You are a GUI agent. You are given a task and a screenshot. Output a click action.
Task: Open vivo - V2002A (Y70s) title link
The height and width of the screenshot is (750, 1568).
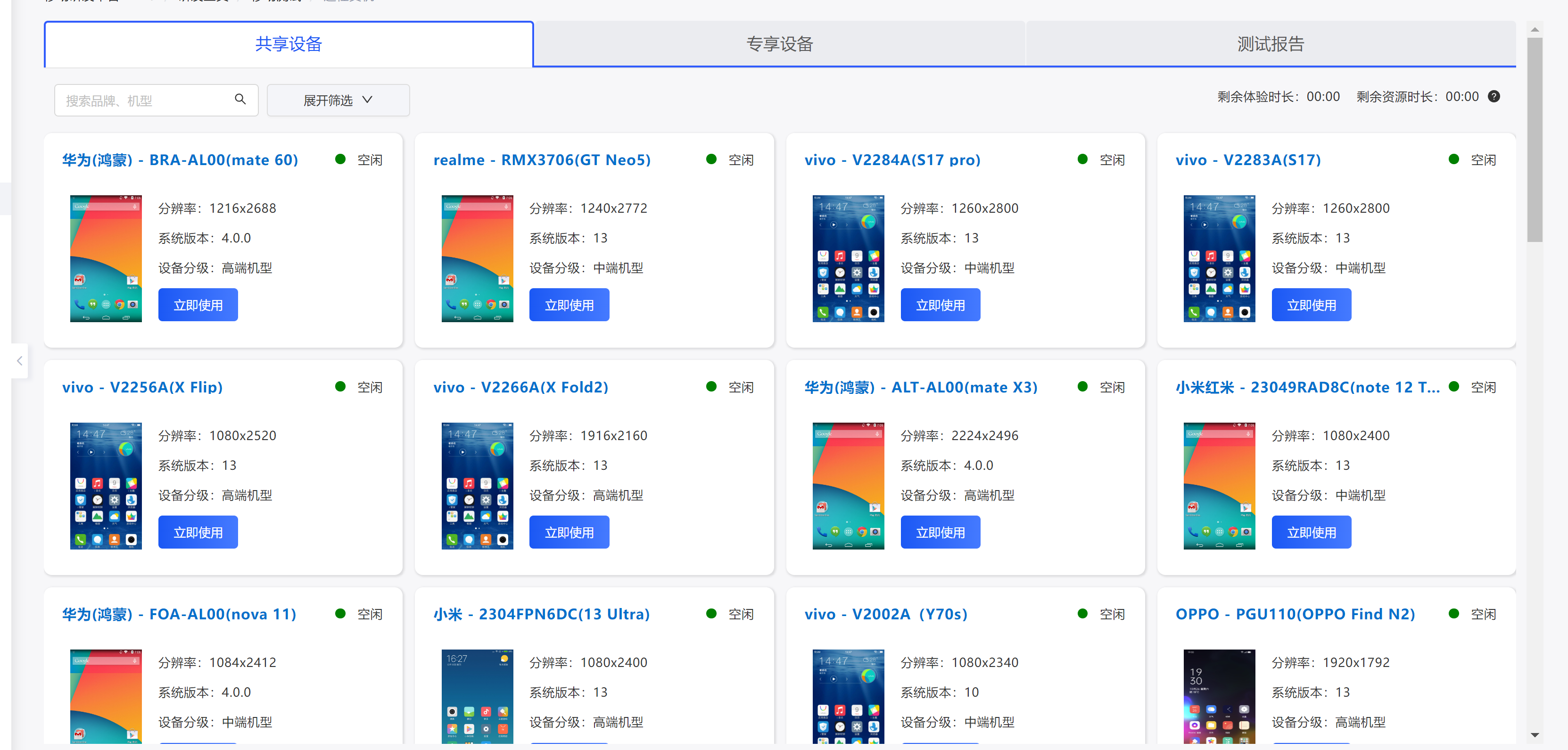(886, 614)
